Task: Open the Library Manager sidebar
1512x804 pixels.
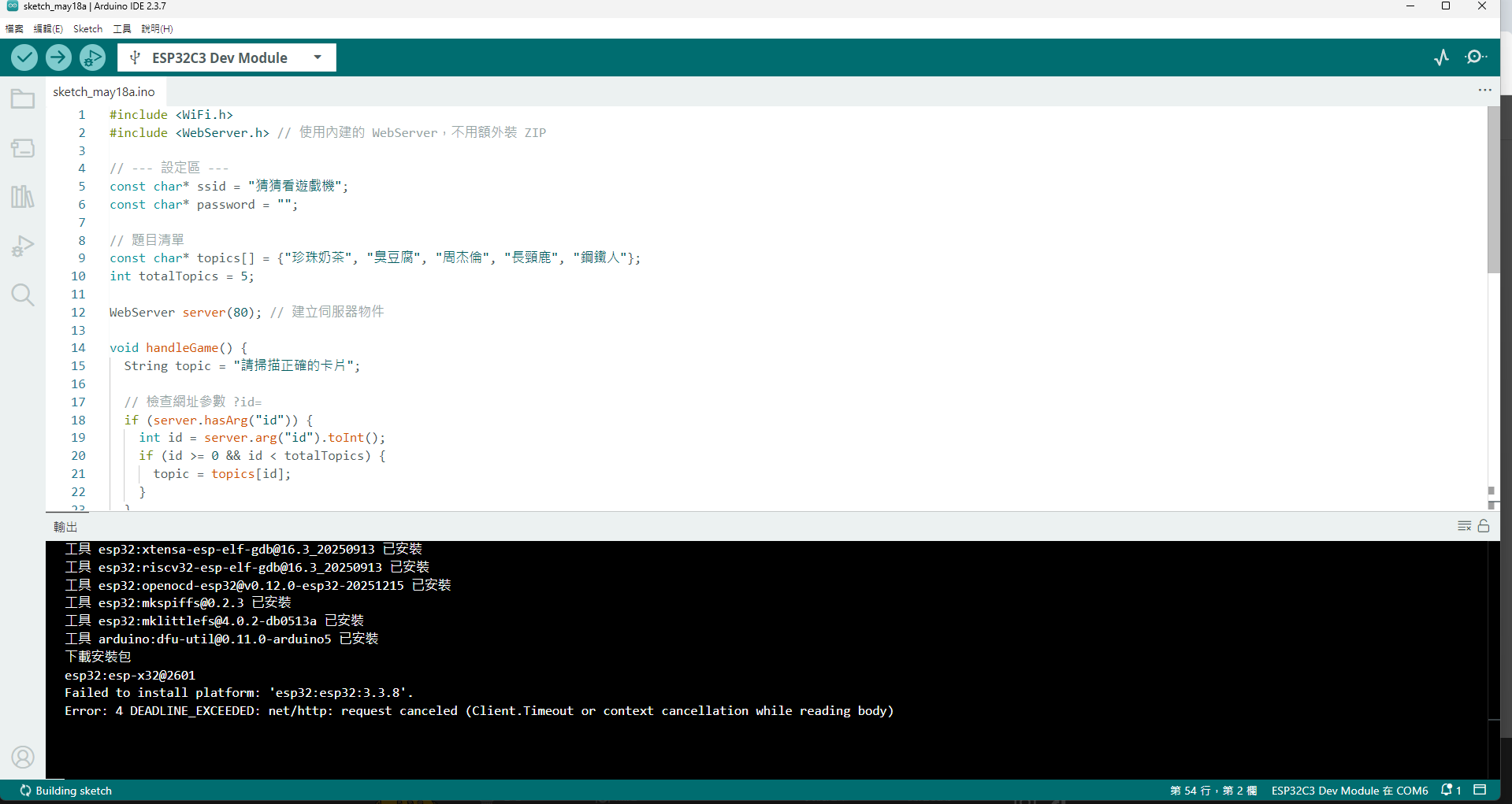Action: 23,197
